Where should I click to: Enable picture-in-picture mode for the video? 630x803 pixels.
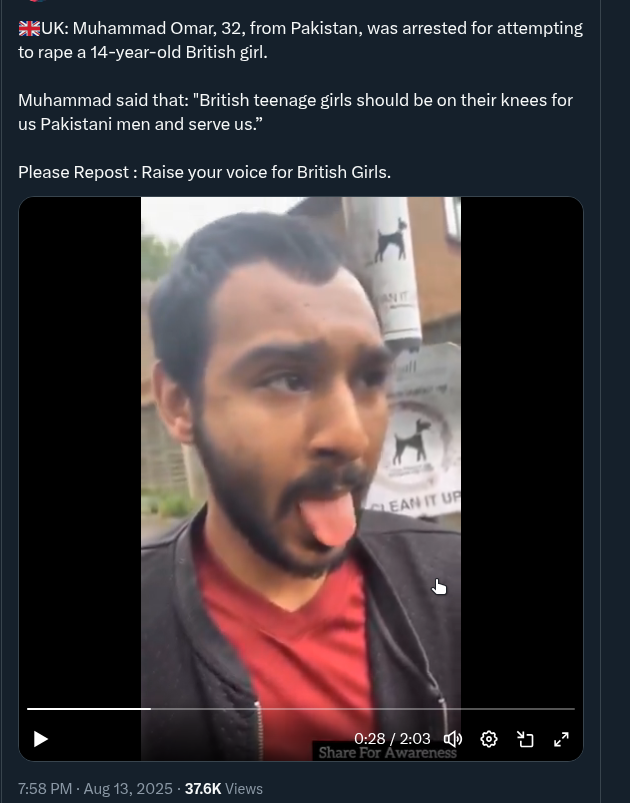point(525,739)
